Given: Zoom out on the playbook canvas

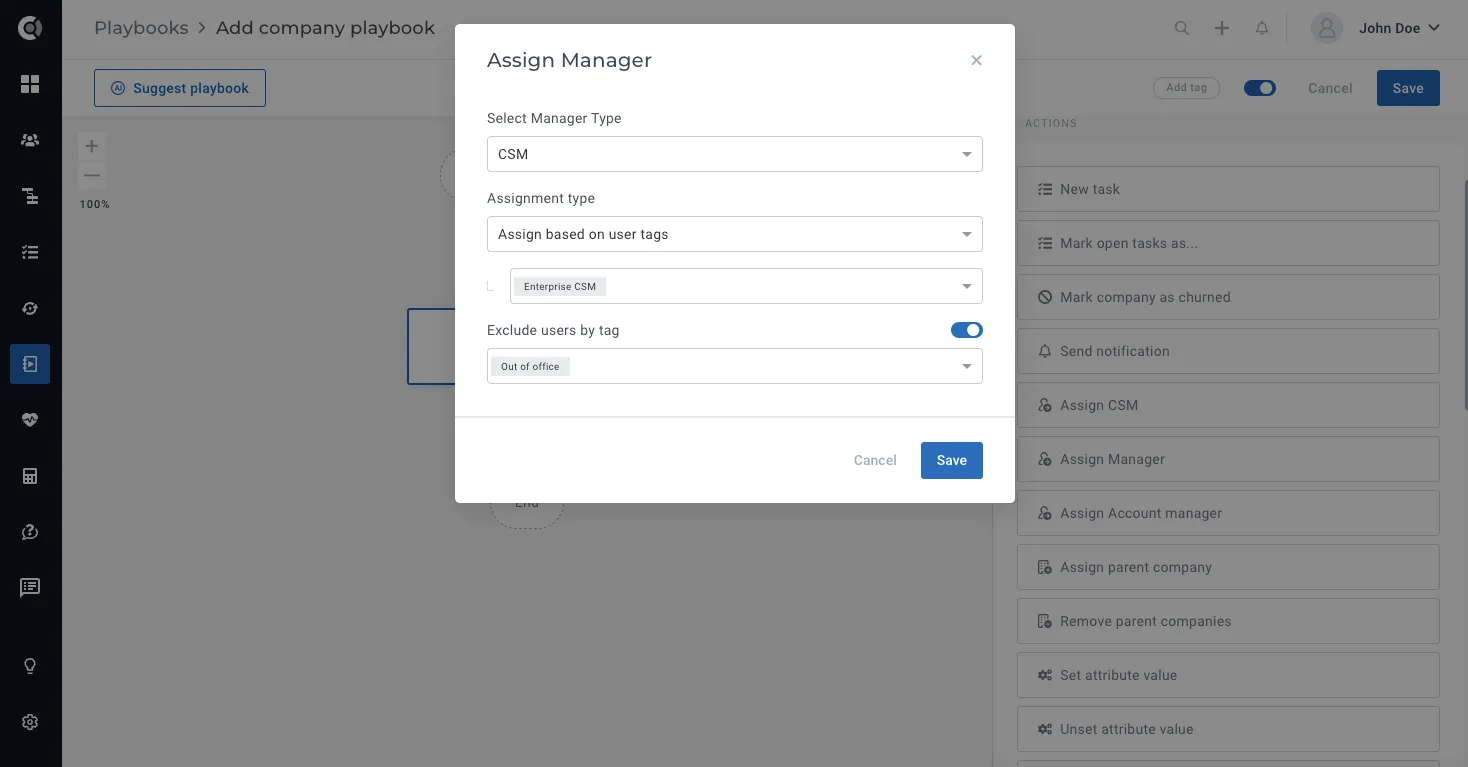Looking at the screenshot, I should [92, 176].
